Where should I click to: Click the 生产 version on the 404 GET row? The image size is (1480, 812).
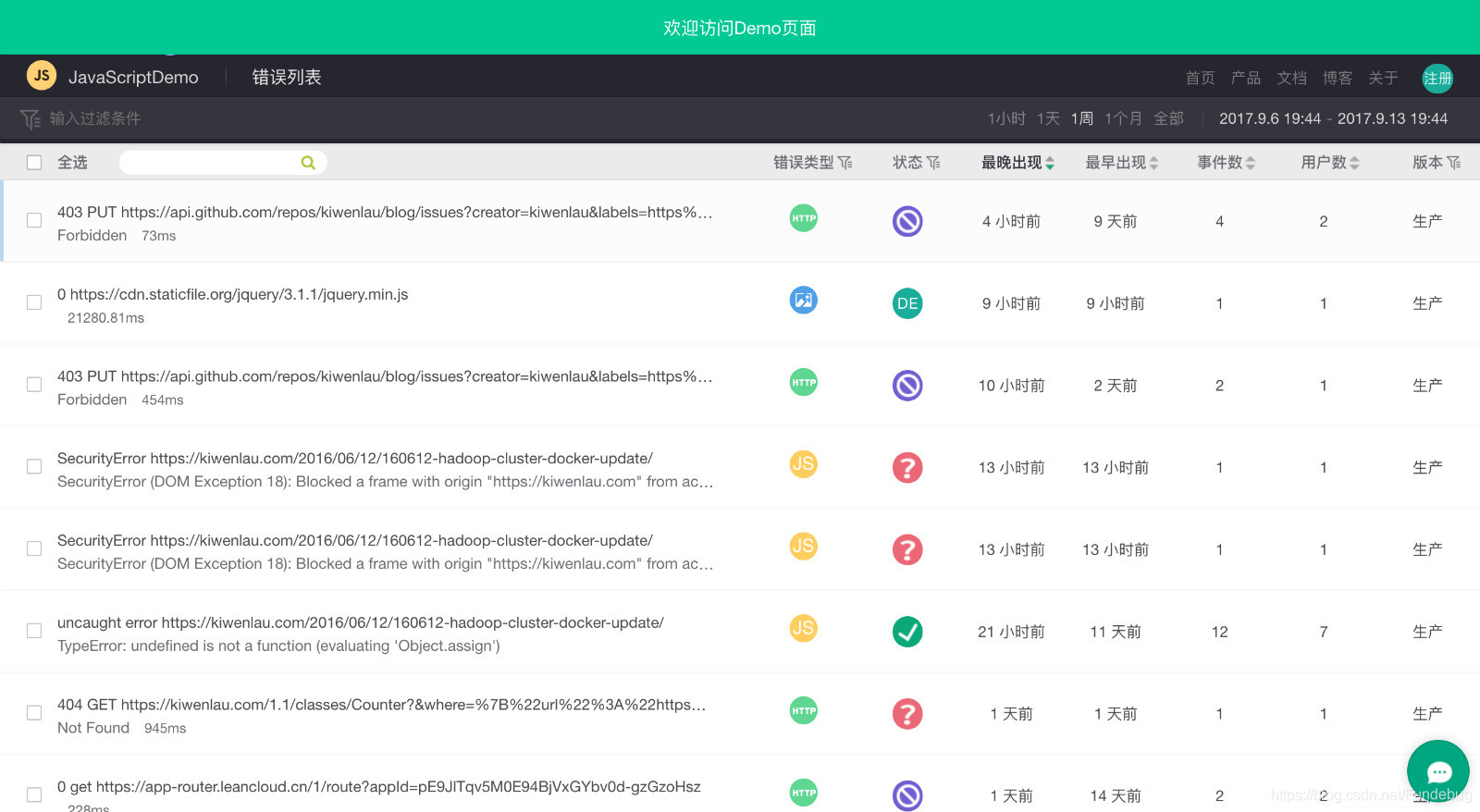pos(1427,714)
